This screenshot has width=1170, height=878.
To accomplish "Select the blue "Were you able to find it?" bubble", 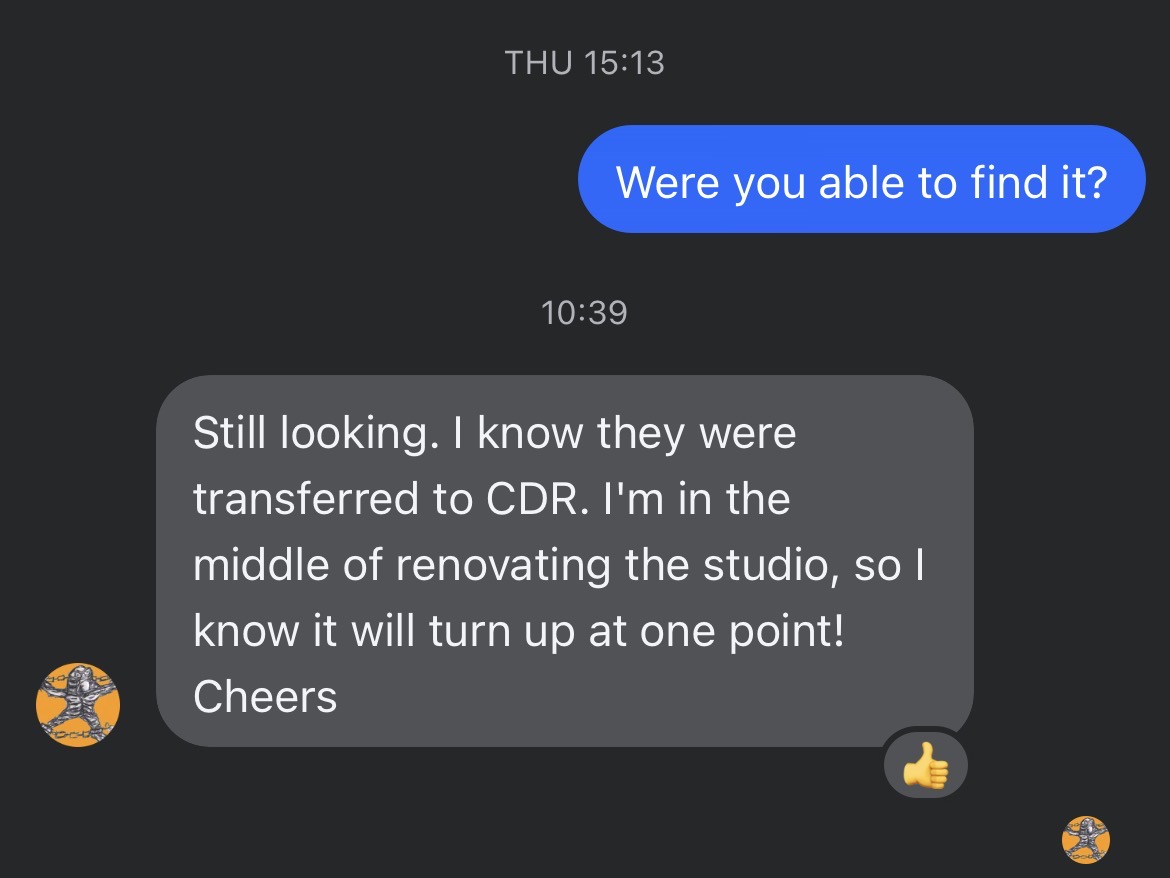I will (x=861, y=179).
